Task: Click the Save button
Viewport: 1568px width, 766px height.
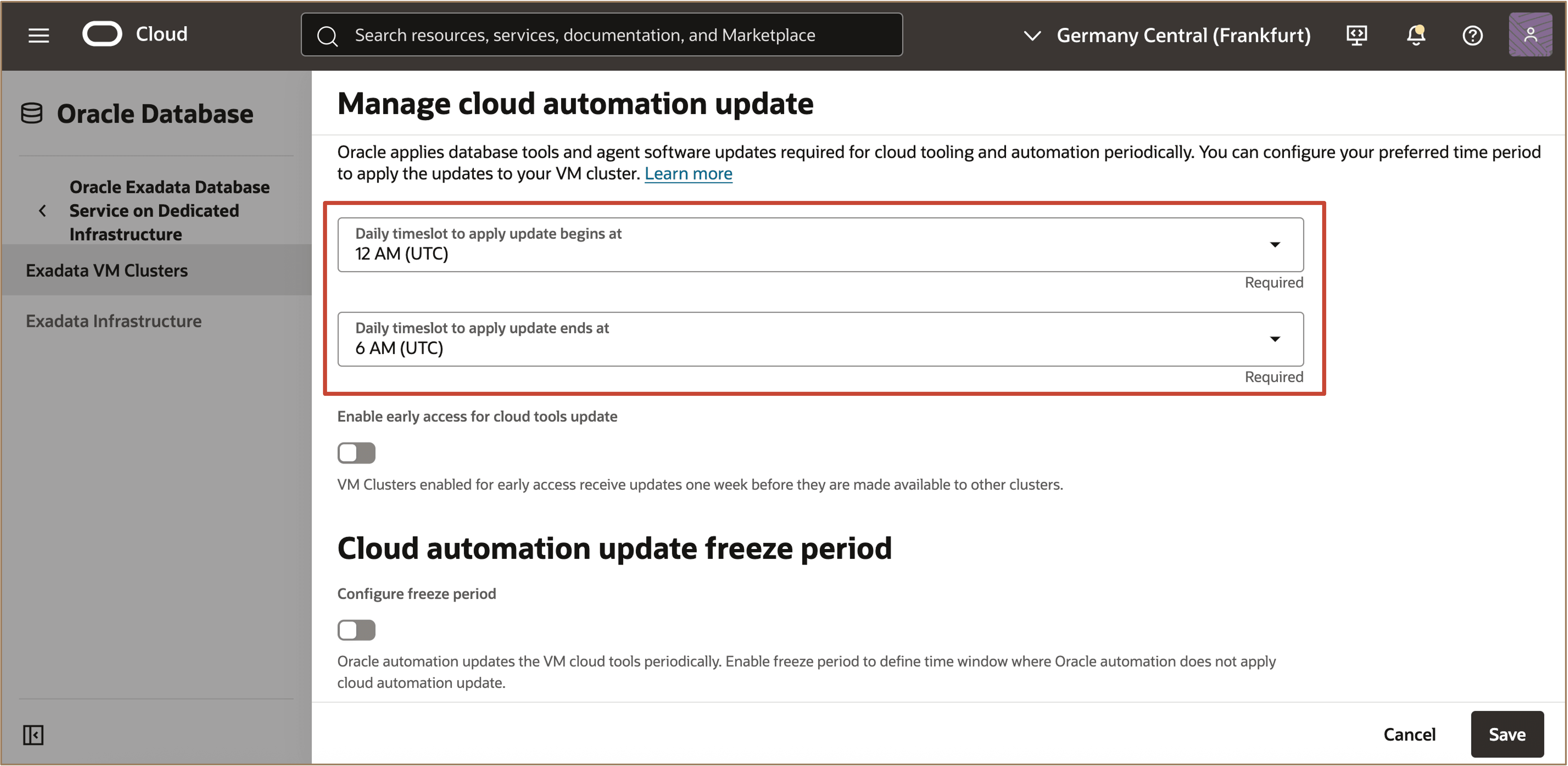Action: click(x=1507, y=734)
